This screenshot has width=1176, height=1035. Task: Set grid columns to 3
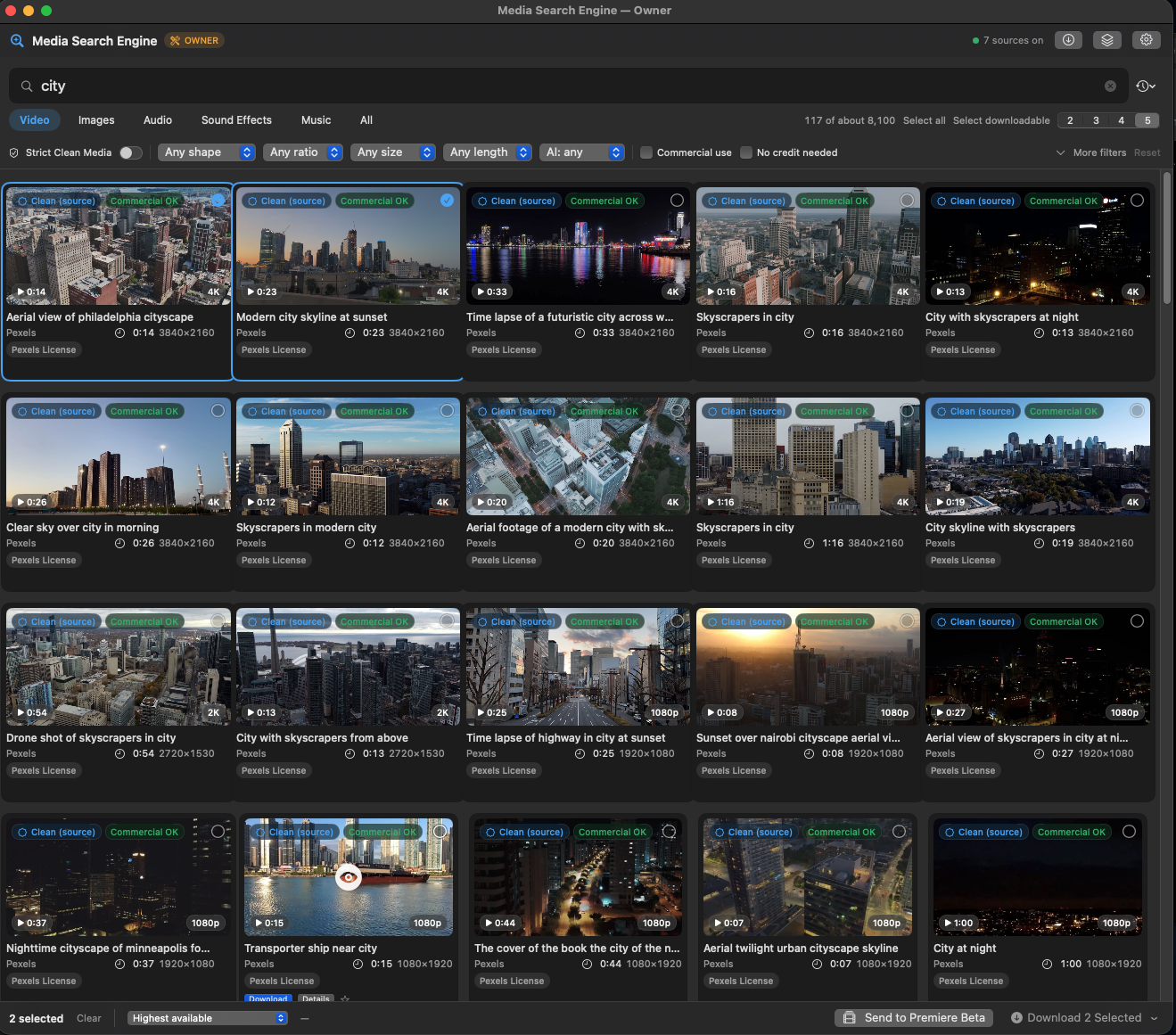coord(1096,120)
